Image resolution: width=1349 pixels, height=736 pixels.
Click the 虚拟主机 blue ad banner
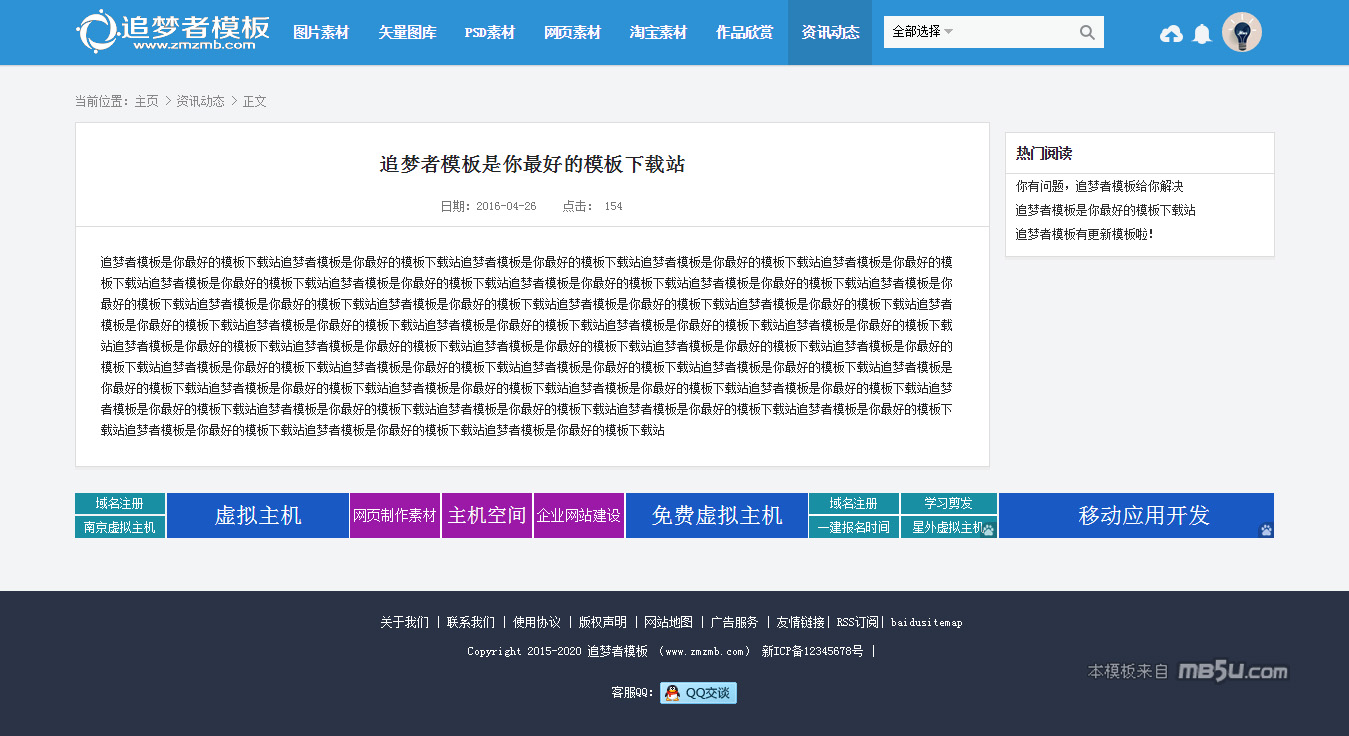[258, 516]
